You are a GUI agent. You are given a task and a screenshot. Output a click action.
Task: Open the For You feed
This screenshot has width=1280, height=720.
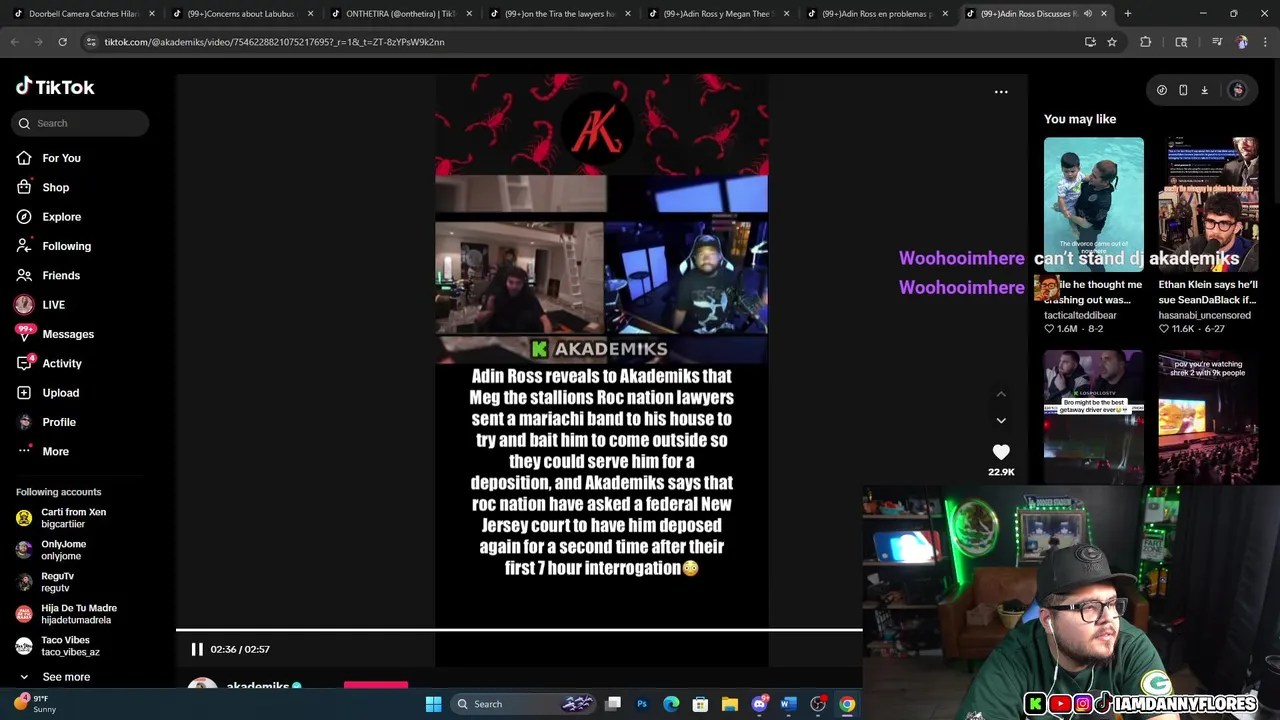(48, 158)
